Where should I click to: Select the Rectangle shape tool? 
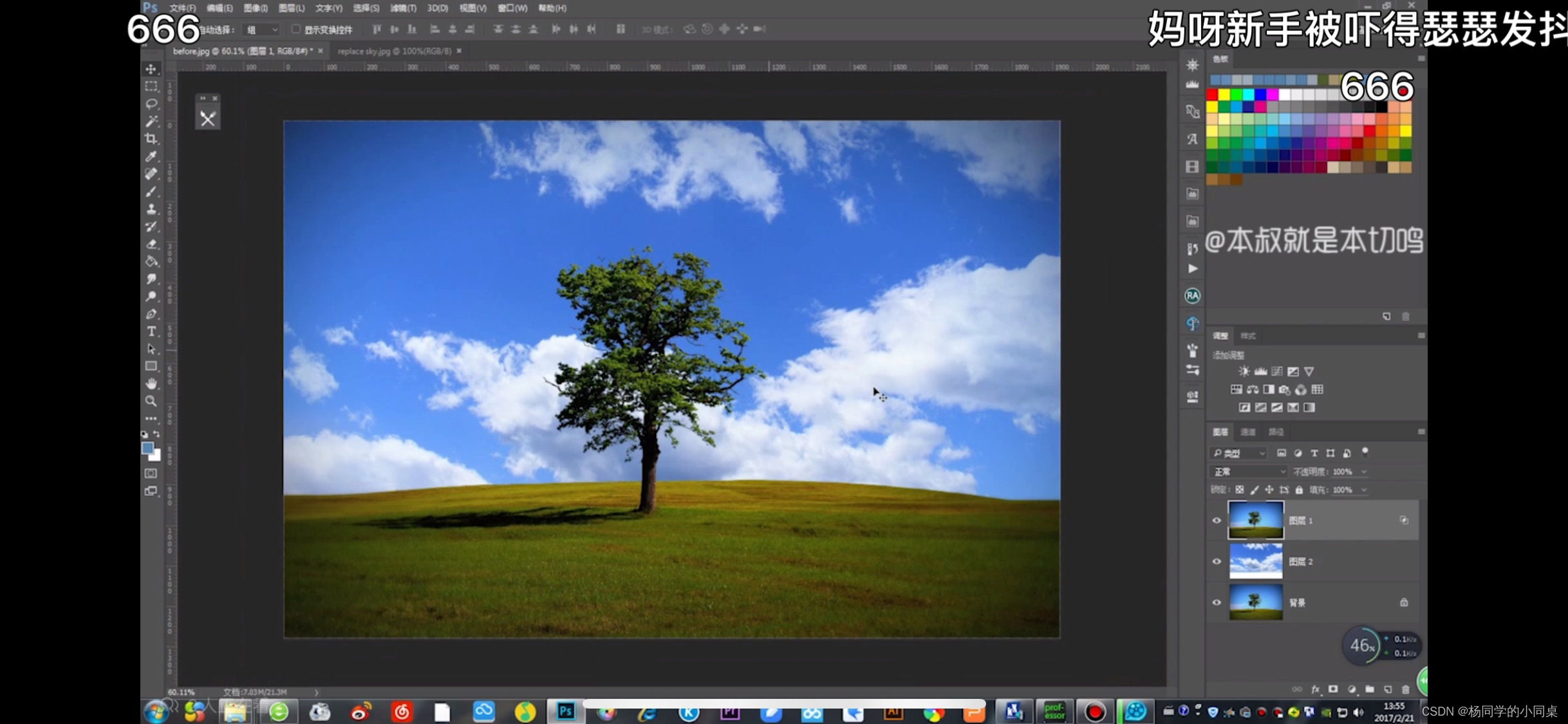click(x=151, y=366)
